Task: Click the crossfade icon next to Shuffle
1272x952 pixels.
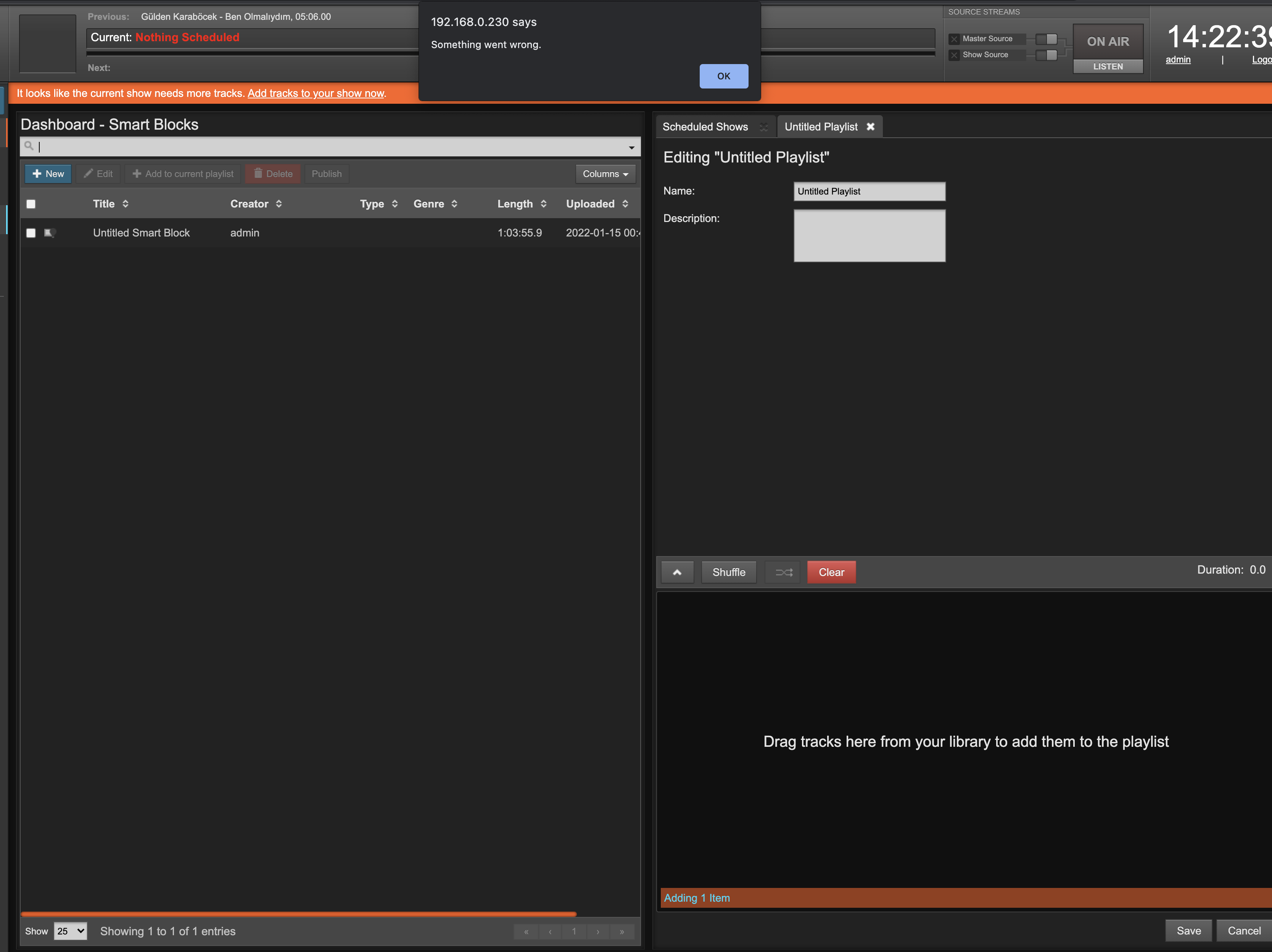Action: (x=783, y=572)
